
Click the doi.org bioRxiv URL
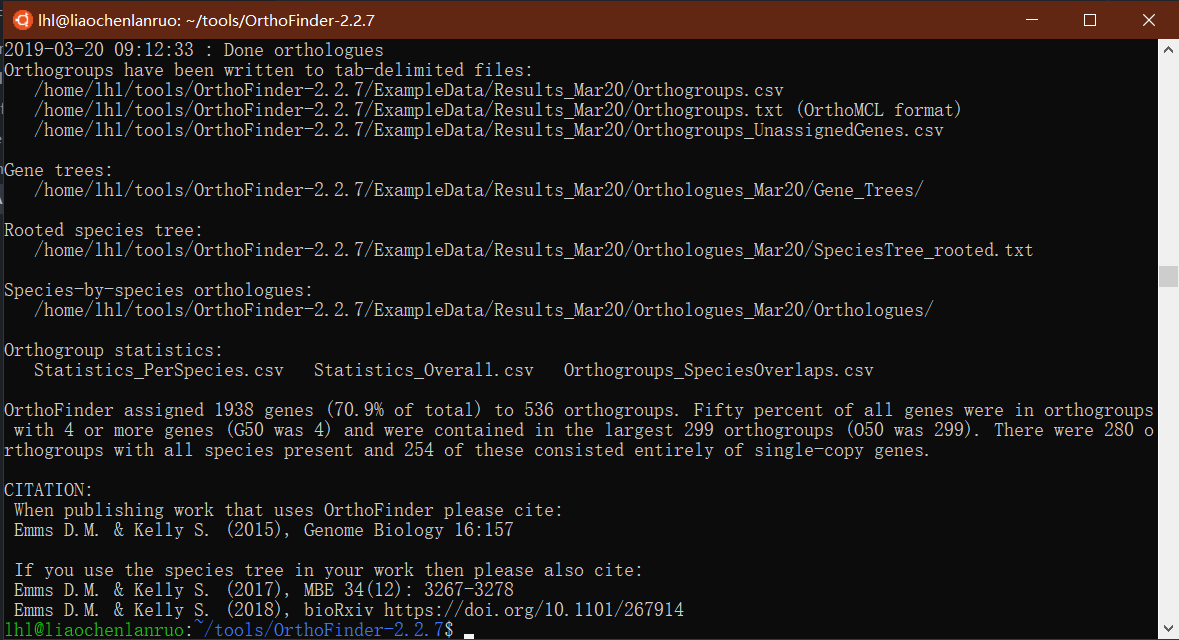point(534,609)
